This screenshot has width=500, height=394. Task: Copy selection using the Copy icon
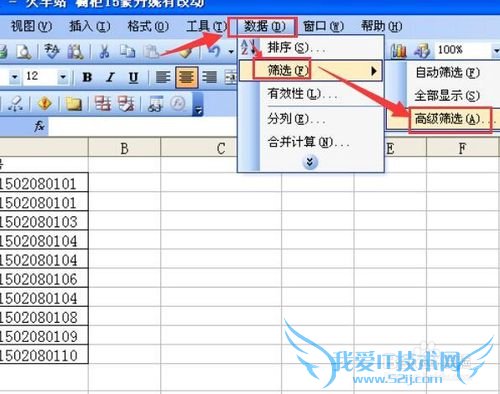click(x=127, y=52)
